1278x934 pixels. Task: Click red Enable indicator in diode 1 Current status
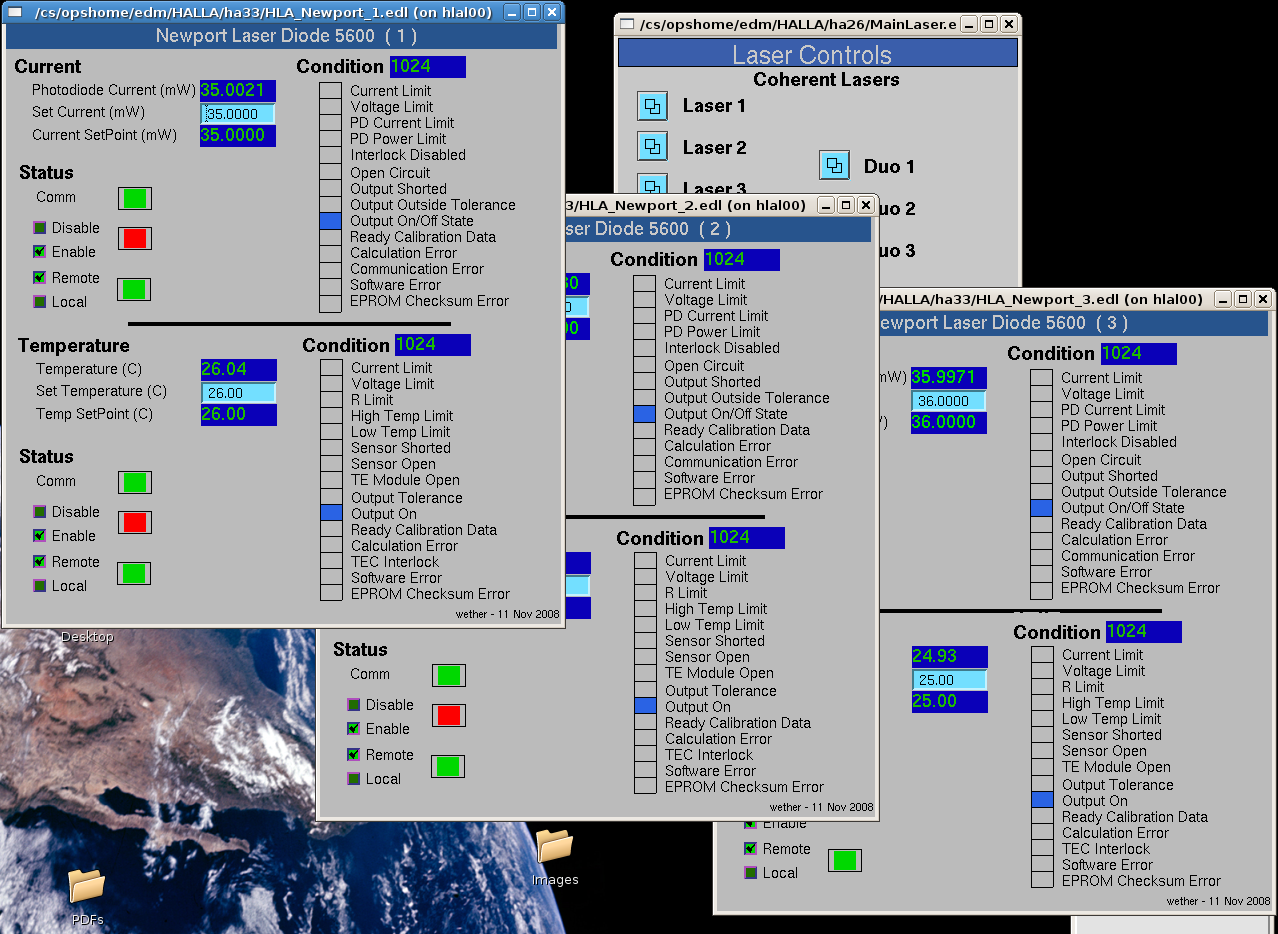coord(135,238)
